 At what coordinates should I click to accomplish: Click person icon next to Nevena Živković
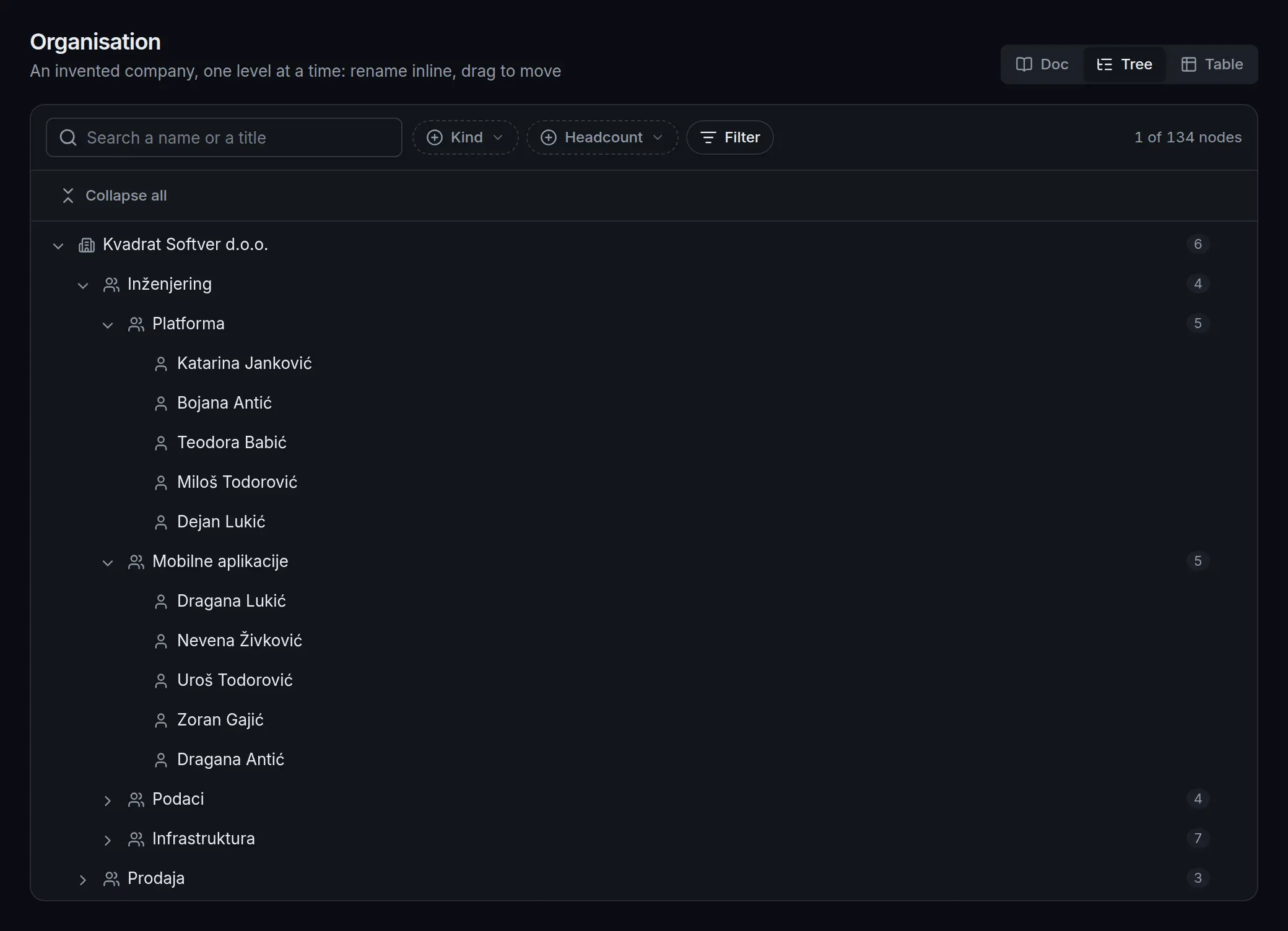(161, 641)
